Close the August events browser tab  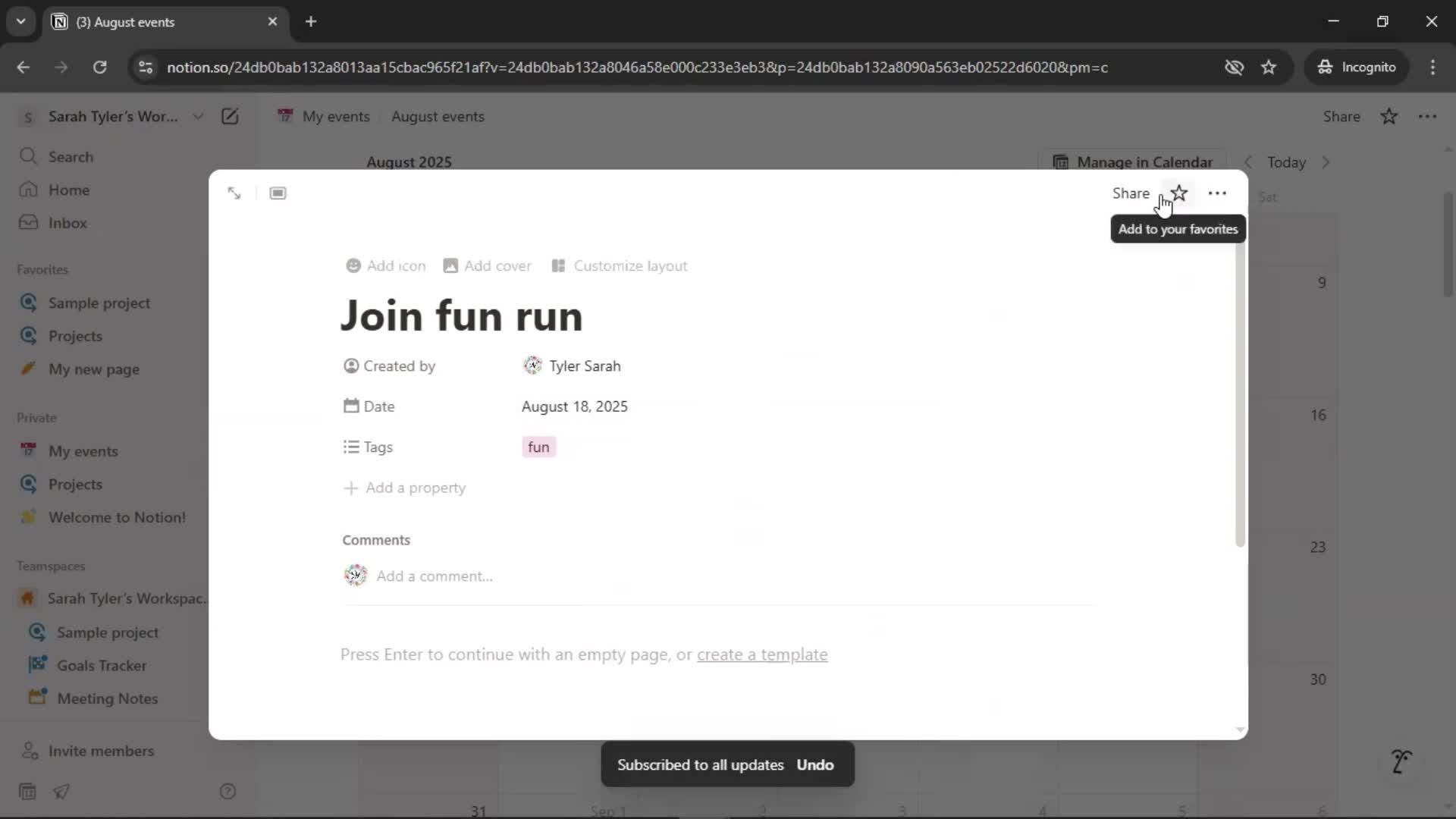click(272, 21)
